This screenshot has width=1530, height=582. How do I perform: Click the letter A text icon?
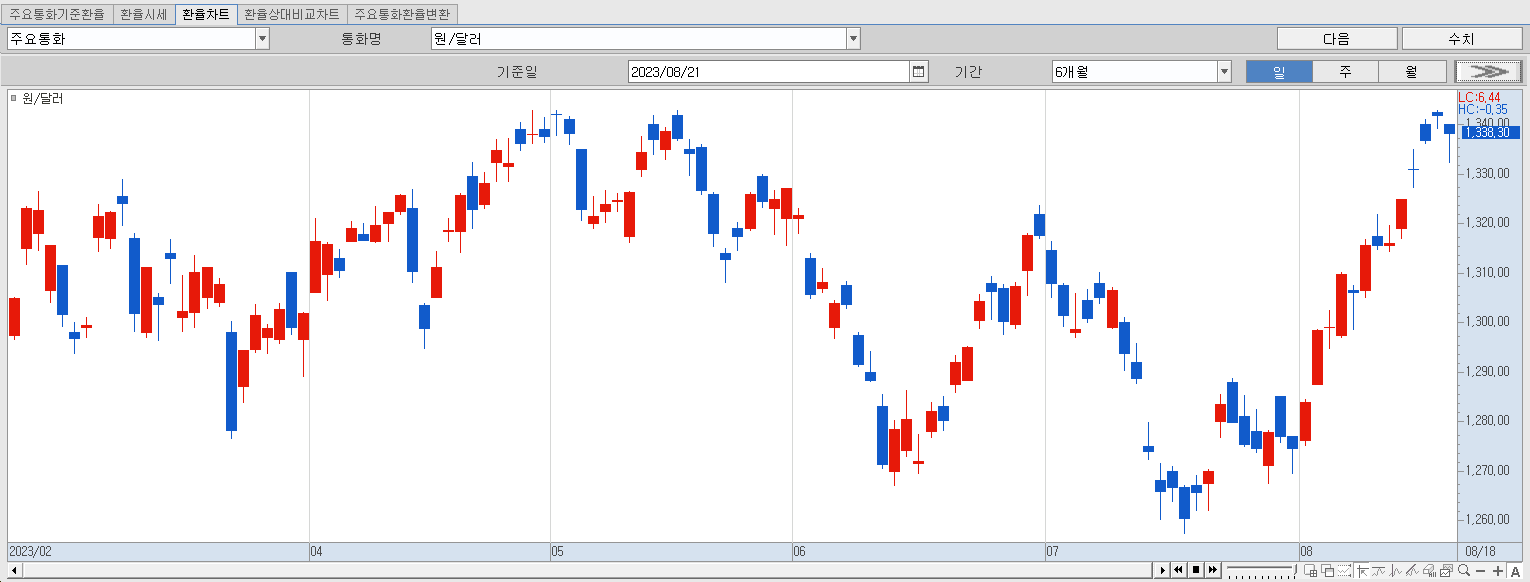click(1515, 571)
